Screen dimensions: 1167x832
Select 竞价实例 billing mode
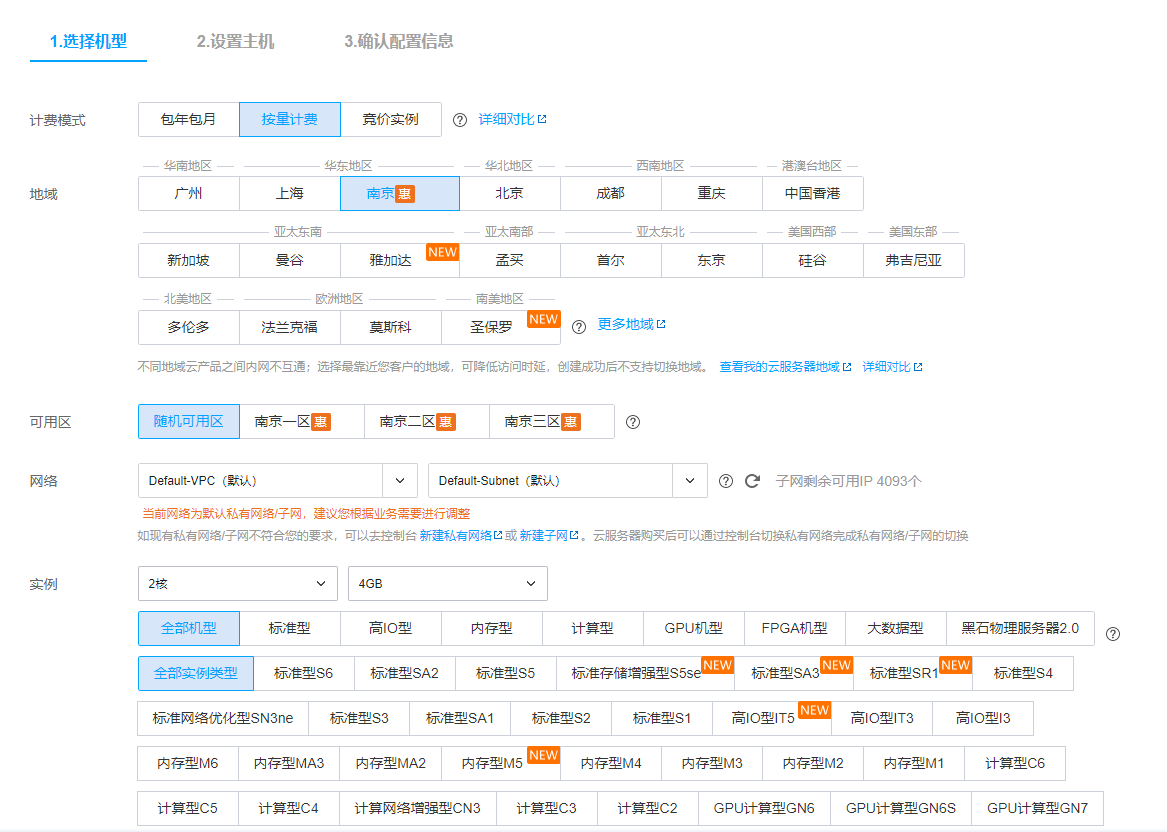390,120
